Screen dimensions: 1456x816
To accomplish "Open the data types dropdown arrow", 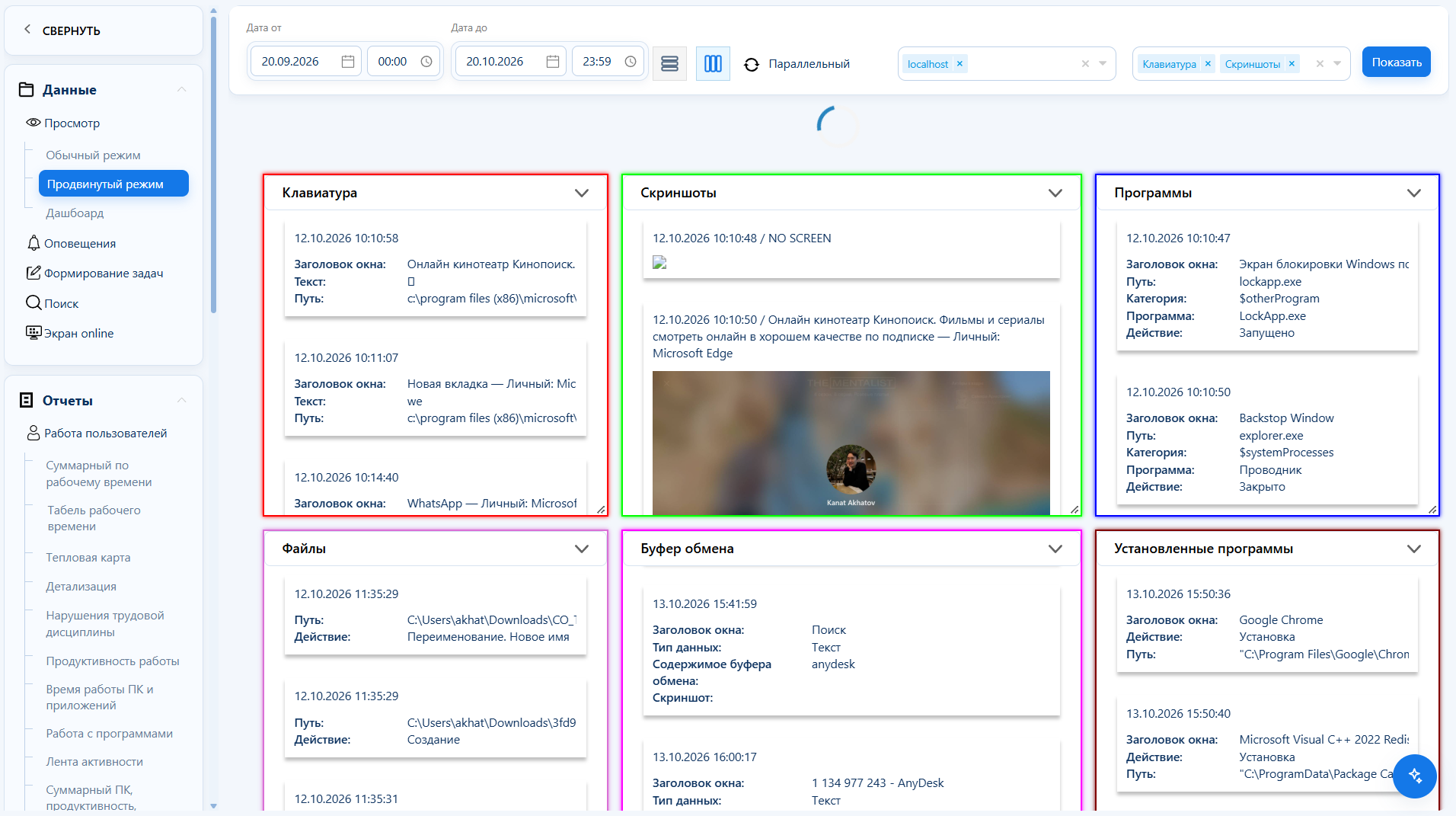I will pyautogui.click(x=1337, y=64).
